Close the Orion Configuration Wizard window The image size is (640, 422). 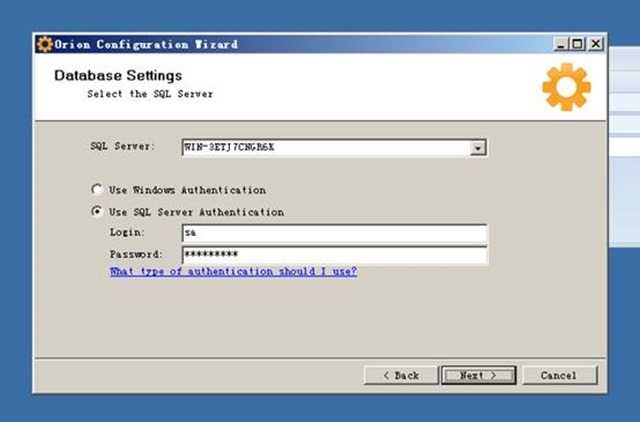pyautogui.click(x=596, y=44)
